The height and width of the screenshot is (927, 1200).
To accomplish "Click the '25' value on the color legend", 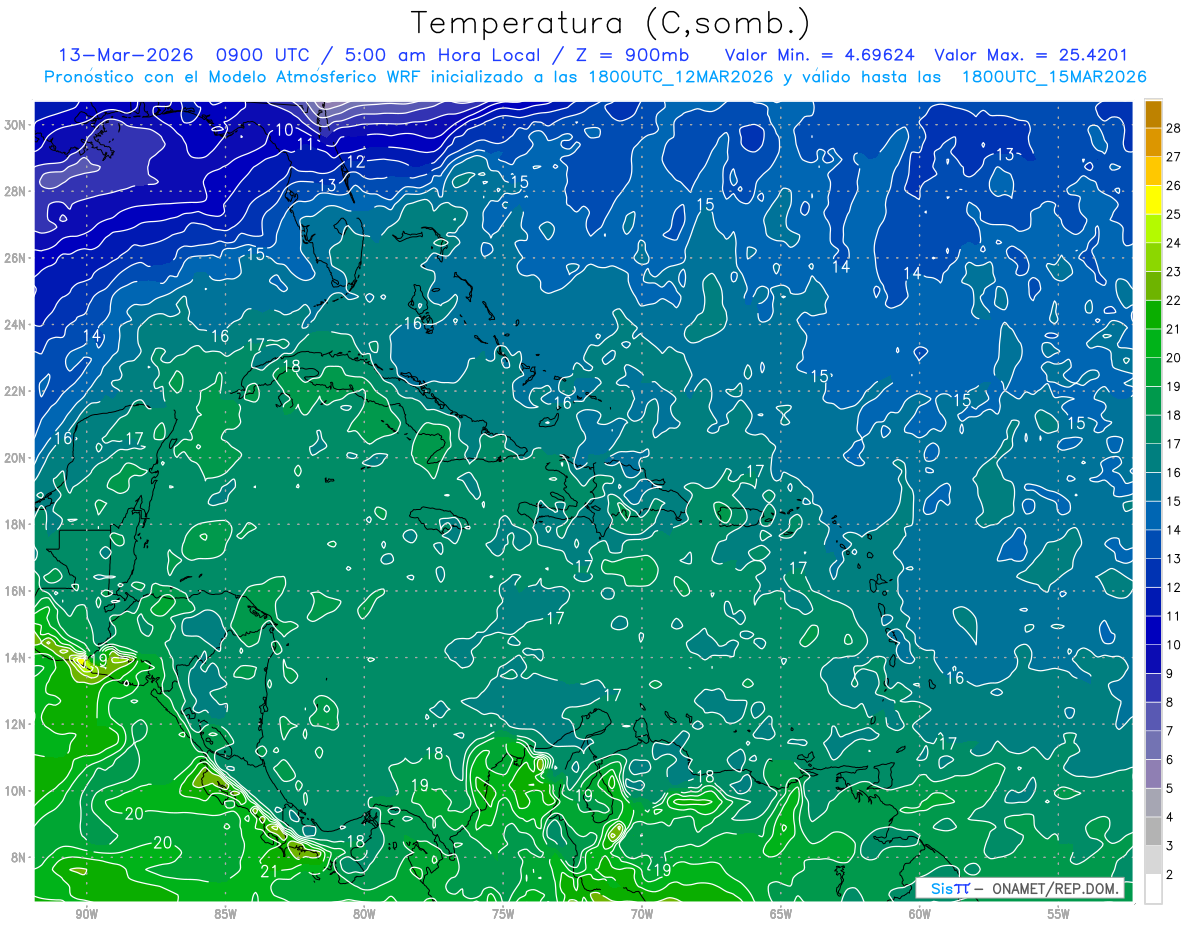I will (x=1174, y=214).
